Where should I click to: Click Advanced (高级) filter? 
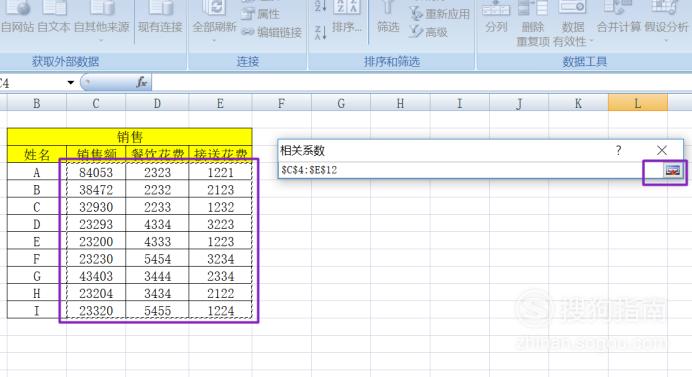point(428,32)
